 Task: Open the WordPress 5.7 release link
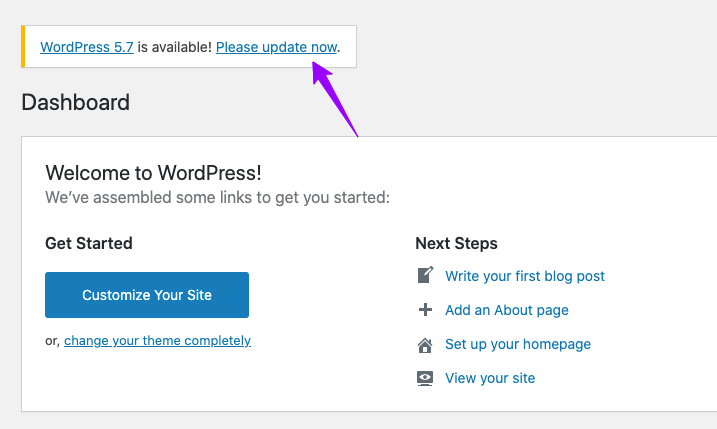pyautogui.click(x=87, y=47)
